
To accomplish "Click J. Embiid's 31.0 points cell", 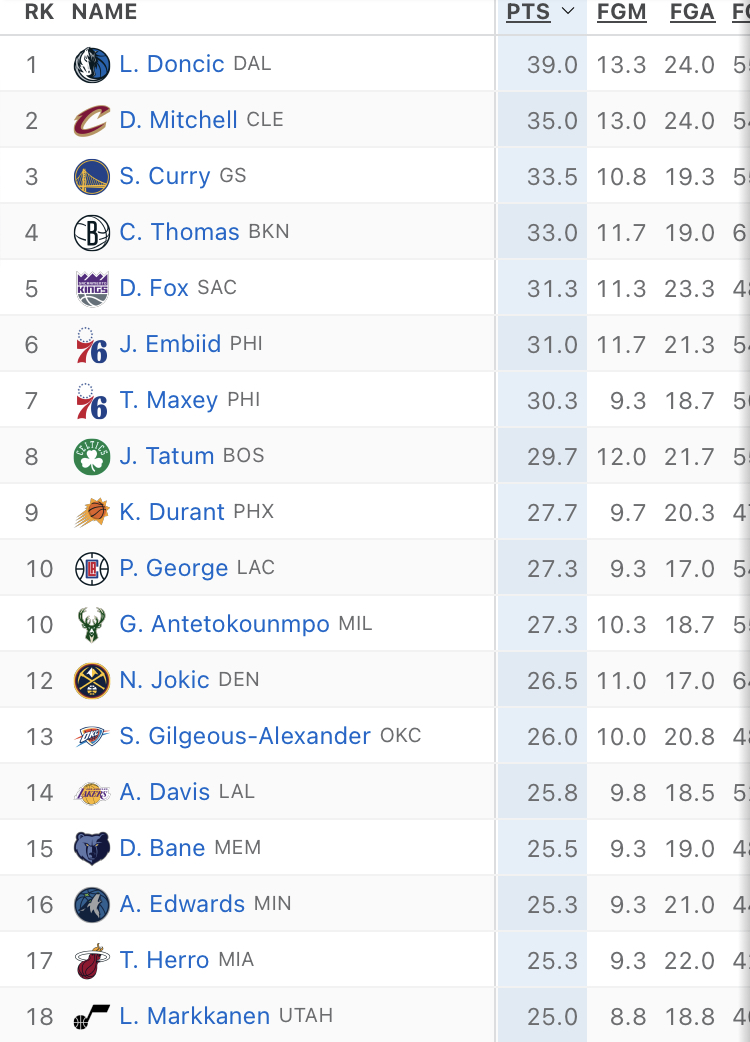I will (x=552, y=345).
